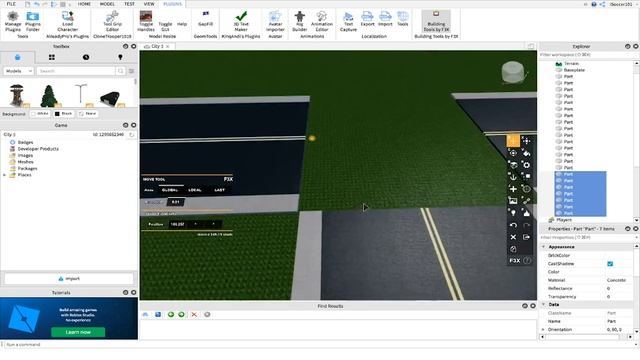
Task: Switch move axes to Last
Action: tap(220, 190)
